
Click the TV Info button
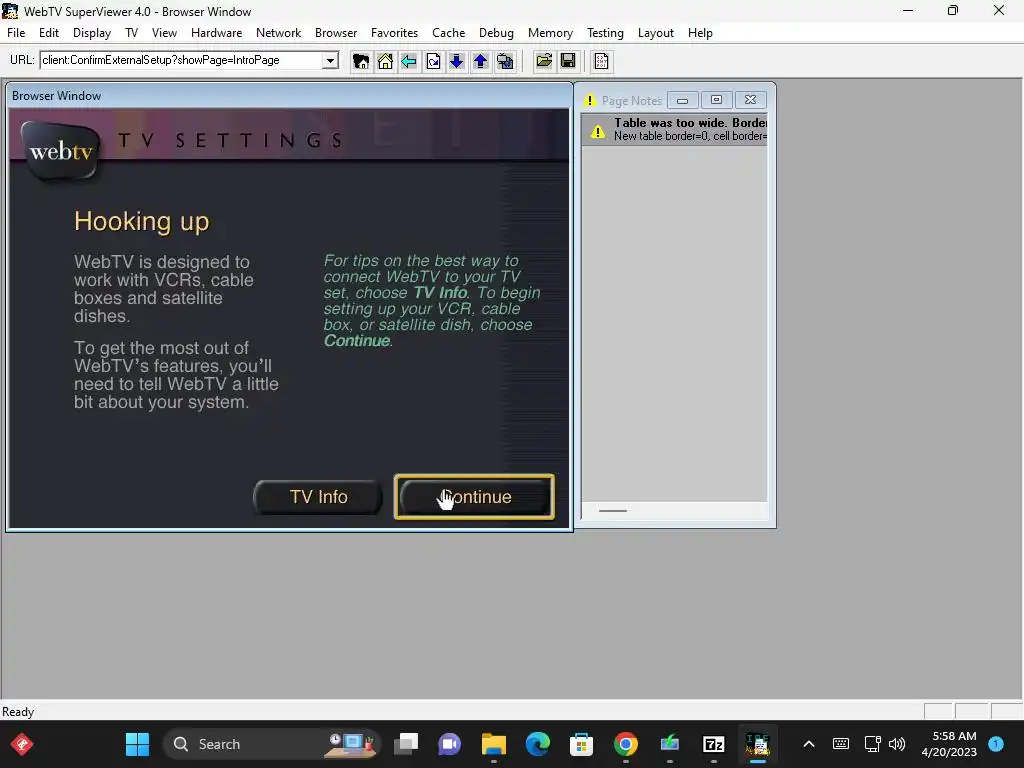pyautogui.click(x=318, y=497)
